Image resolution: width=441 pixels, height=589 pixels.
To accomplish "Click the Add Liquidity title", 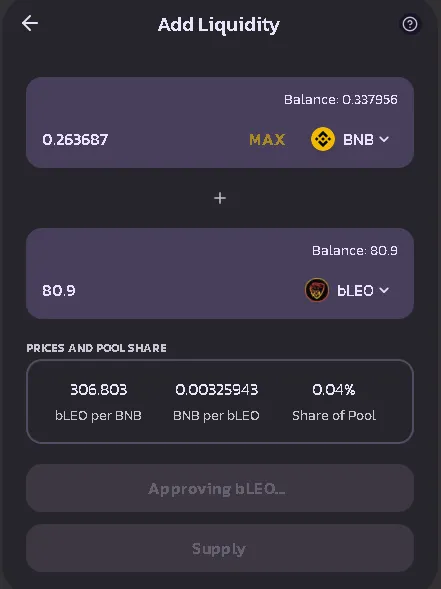I will point(219,25).
